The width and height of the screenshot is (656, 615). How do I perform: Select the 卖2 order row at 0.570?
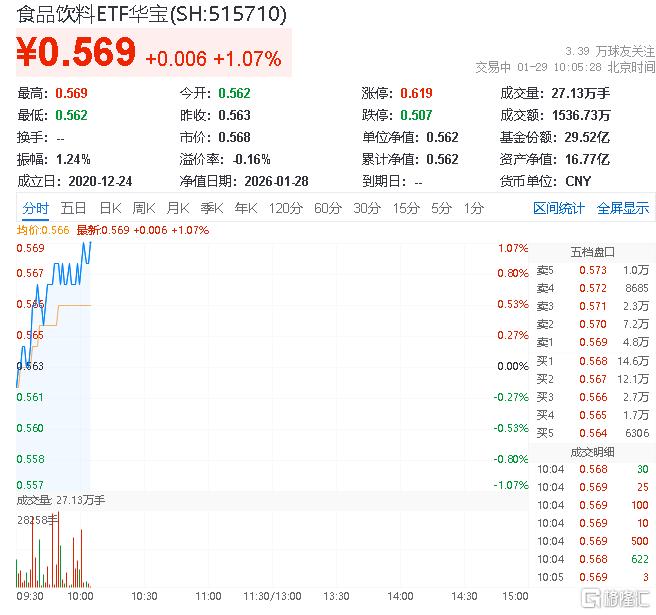(x=592, y=324)
